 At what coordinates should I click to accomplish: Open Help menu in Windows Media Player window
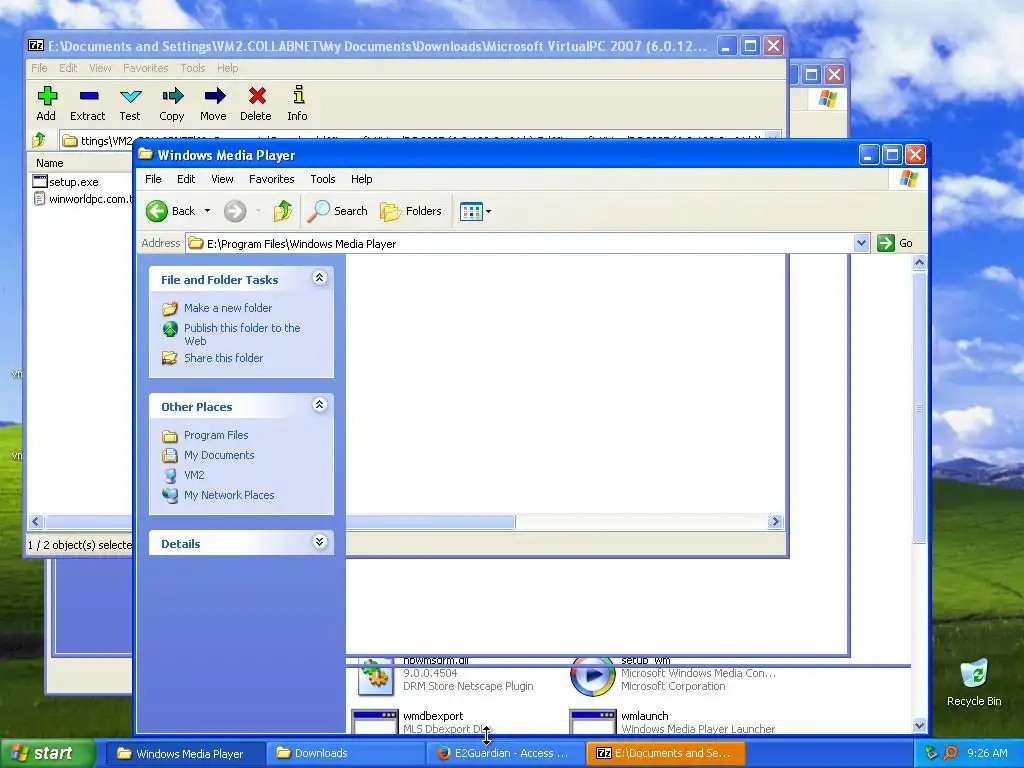click(362, 179)
